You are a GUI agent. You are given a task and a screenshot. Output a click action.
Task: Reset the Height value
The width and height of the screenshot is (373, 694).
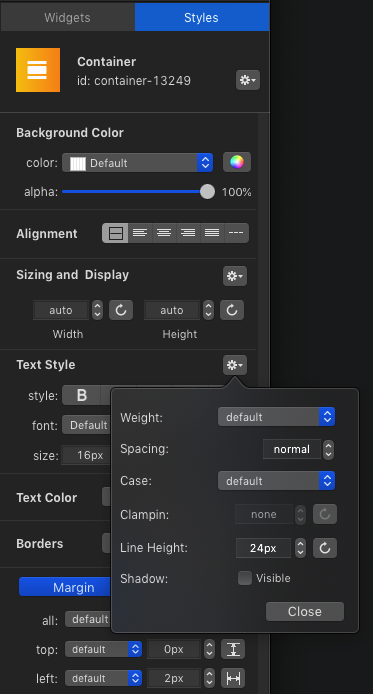(232, 310)
